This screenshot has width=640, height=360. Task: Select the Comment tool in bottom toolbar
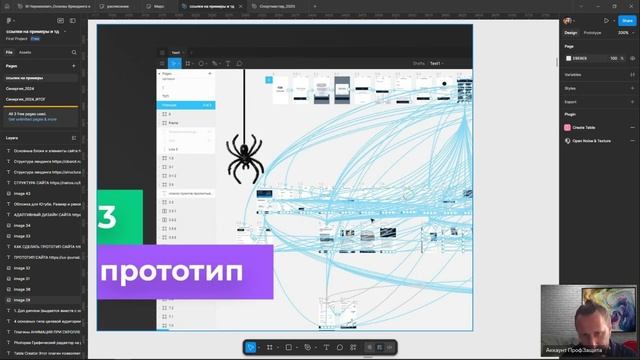point(340,347)
